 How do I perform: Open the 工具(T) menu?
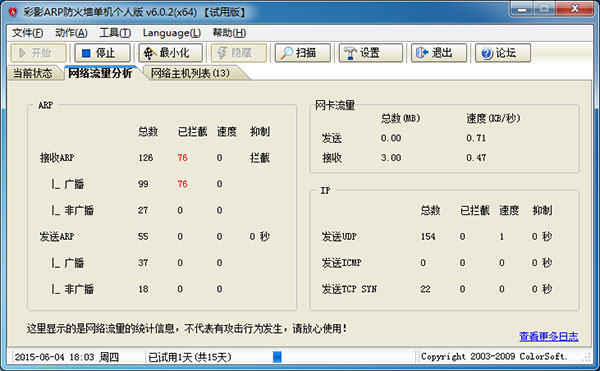tap(115, 33)
